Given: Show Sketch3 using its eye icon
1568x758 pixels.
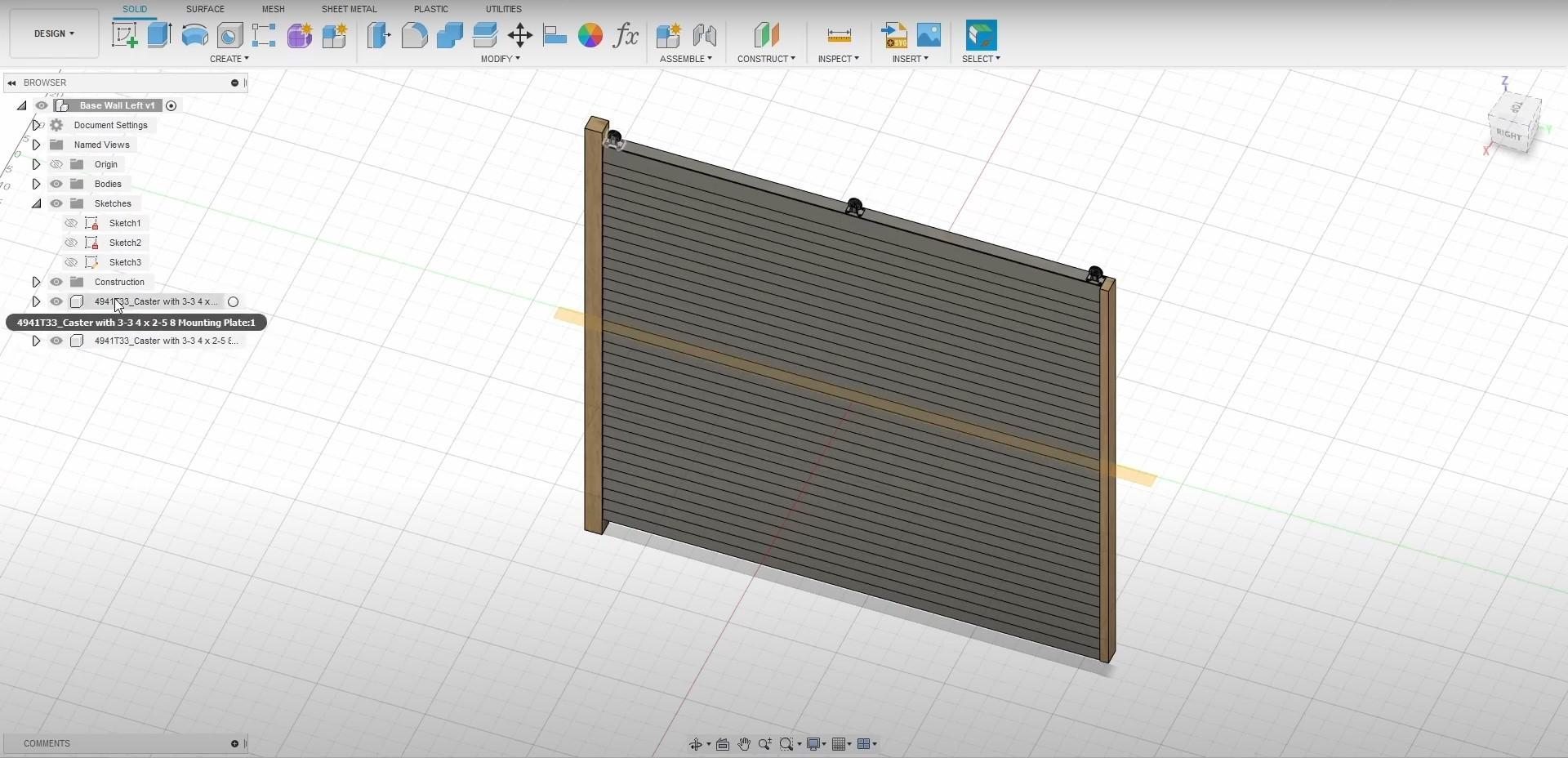Looking at the screenshot, I should pyautogui.click(x=71, y=262).
